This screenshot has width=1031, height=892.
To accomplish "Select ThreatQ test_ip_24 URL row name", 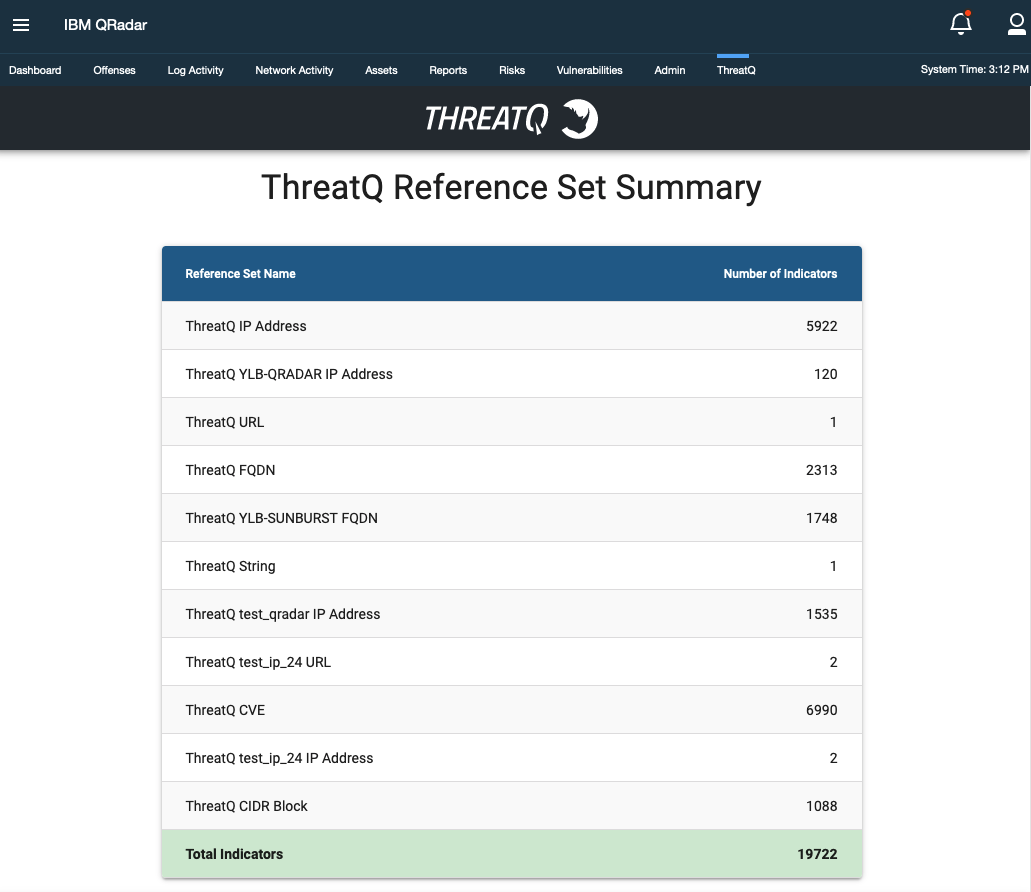I will 258,662.
